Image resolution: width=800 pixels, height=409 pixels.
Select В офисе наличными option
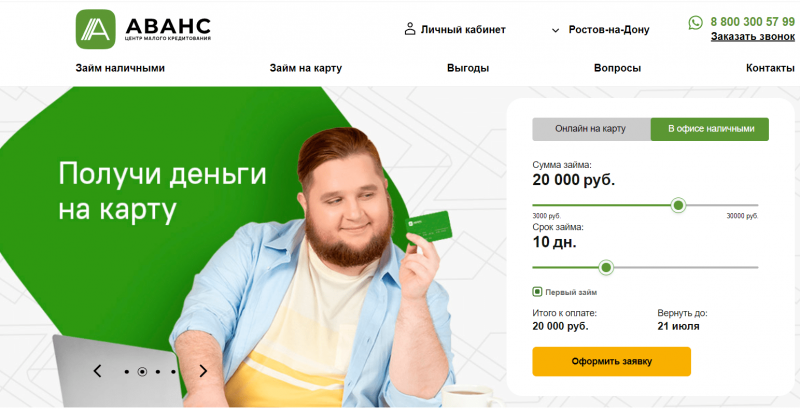point(710,129)
